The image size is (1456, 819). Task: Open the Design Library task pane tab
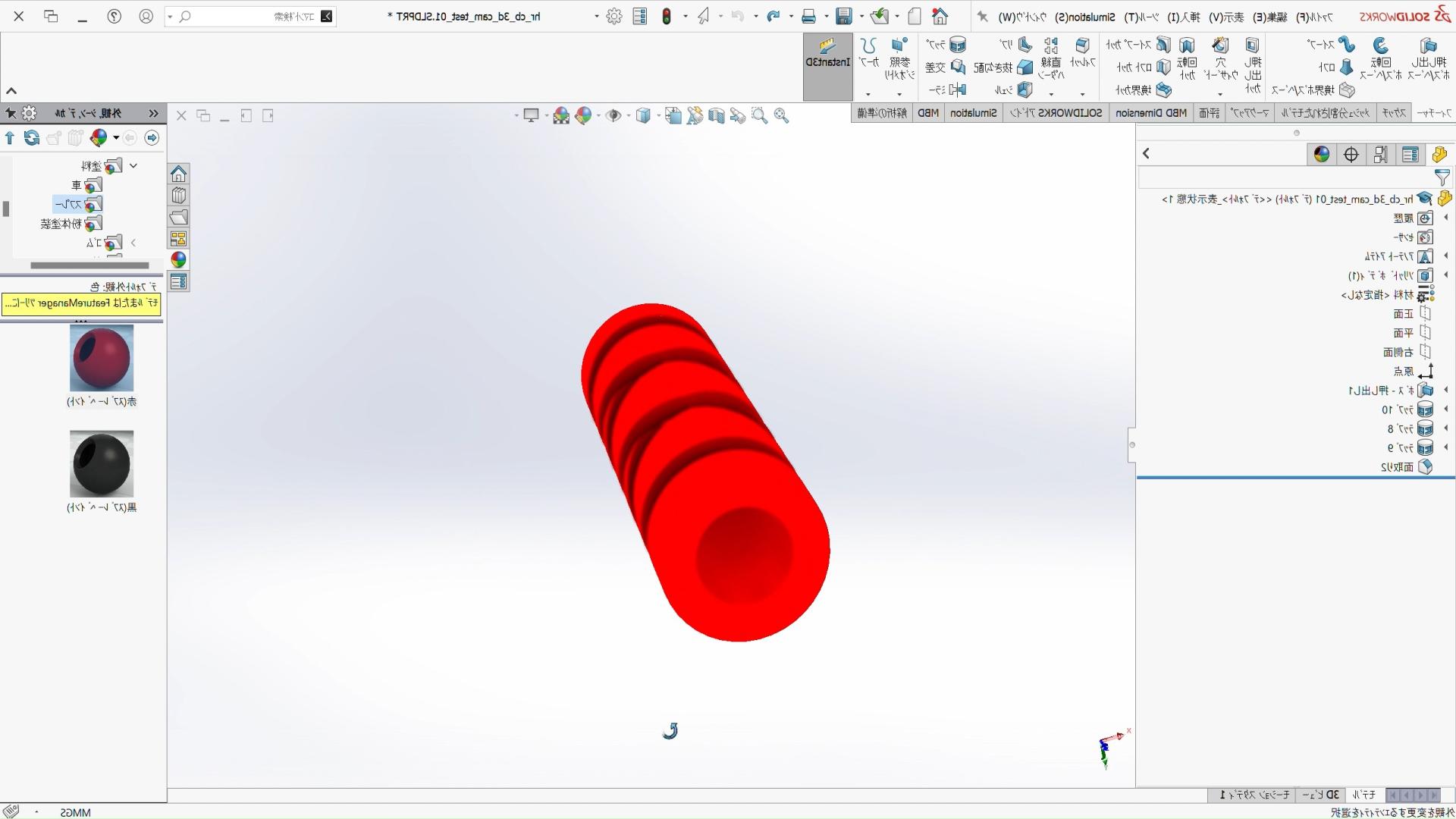[179, 196]
